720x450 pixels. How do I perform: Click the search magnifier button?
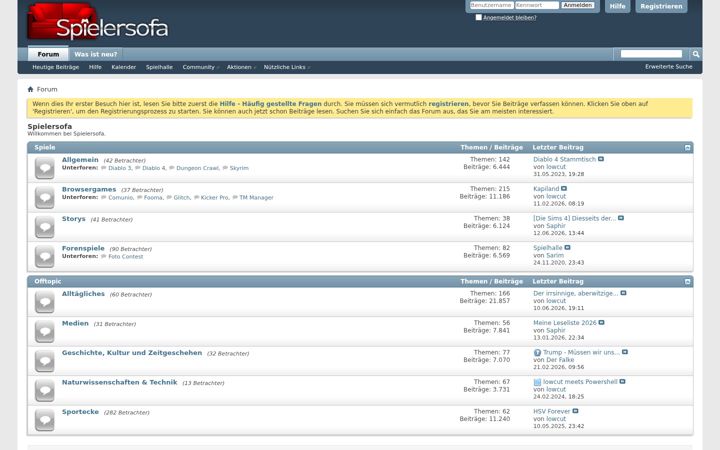pyautogui.click(x=696, y=54)
